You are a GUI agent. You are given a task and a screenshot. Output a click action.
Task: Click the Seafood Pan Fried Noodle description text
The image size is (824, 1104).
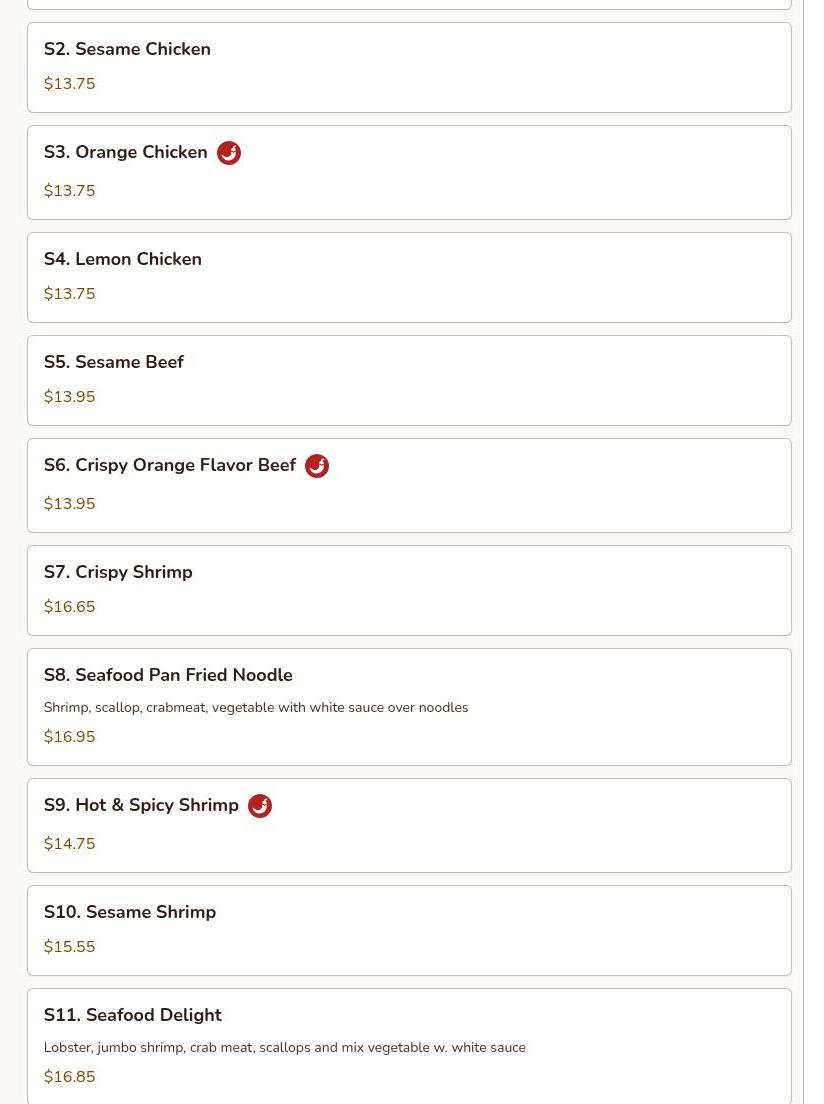pyautogui.click(x=256, y=708)
